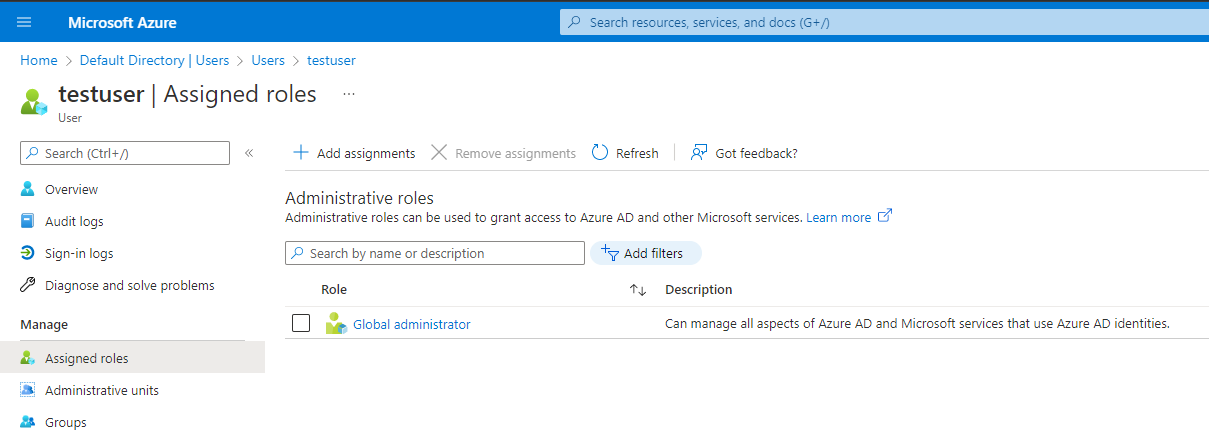The image size is (1209, 431).
Task: Open the Learn more link
Action: [x=838, y=217]
